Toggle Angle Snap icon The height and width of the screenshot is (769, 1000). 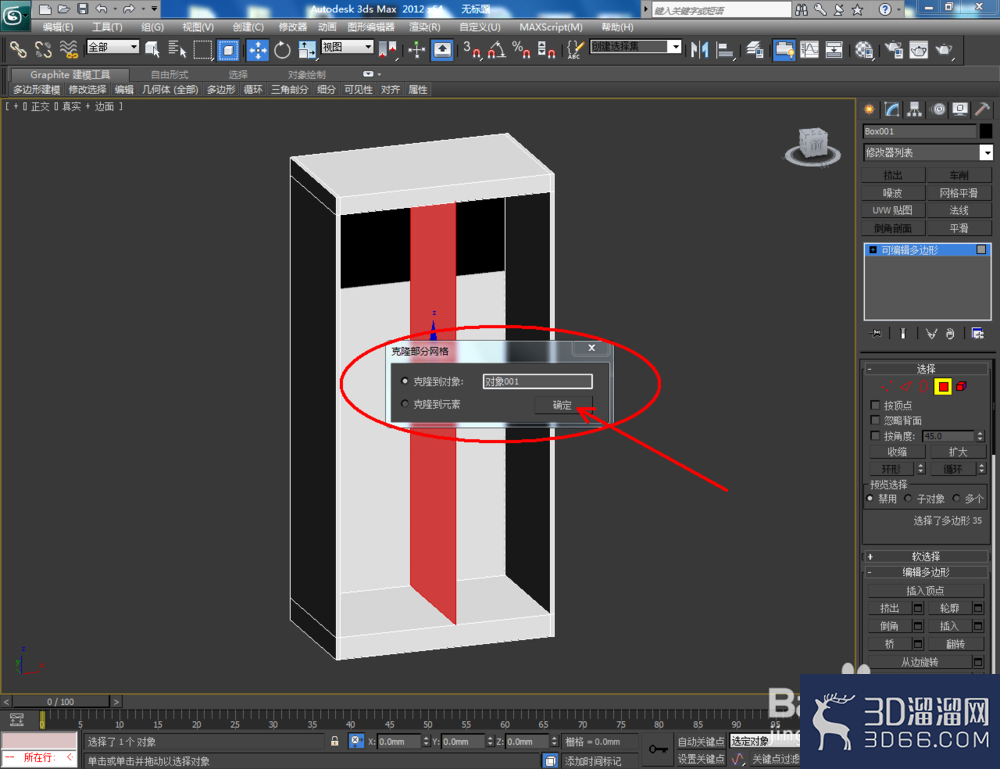point(497,50)
